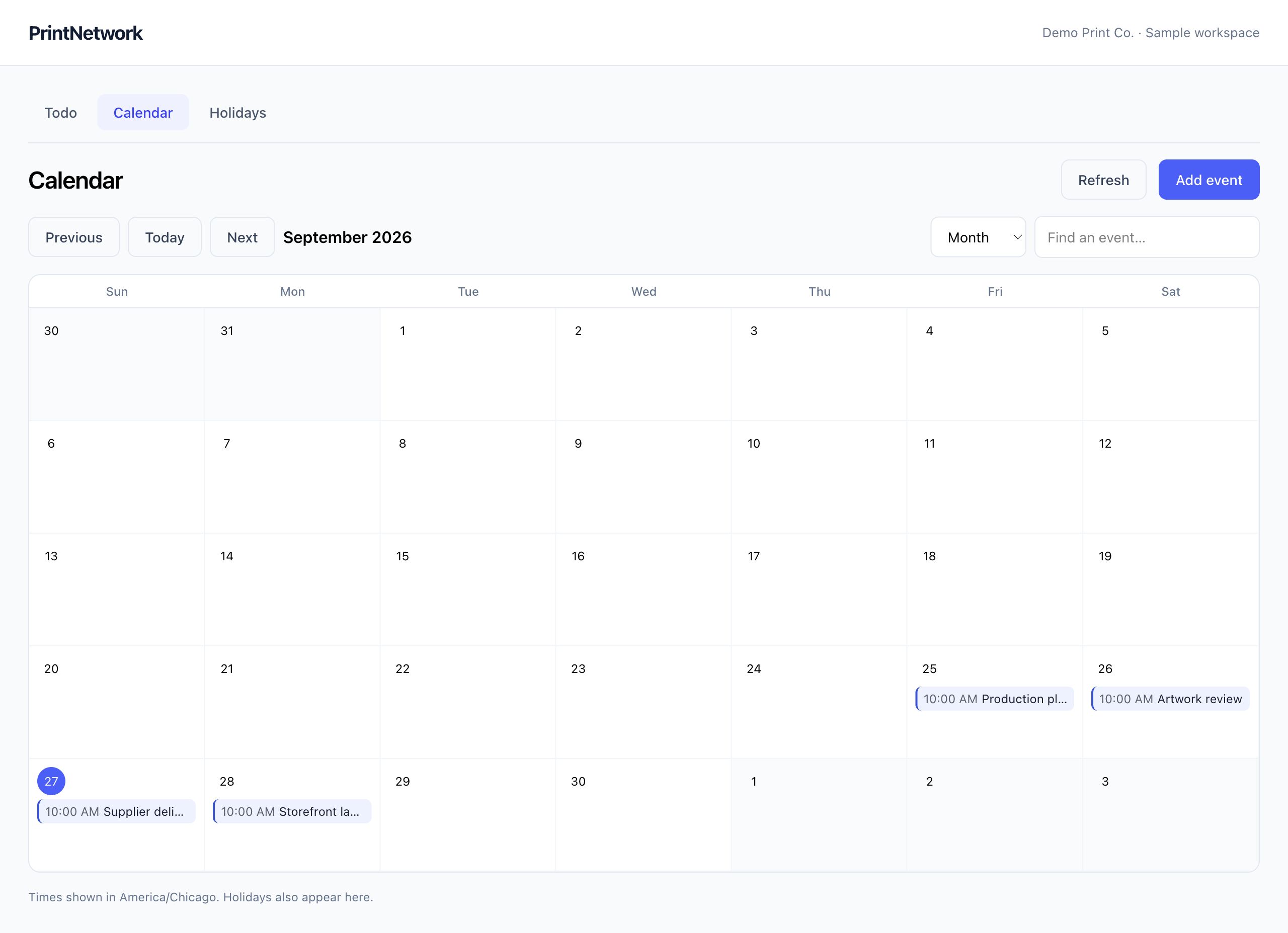Switch to the Holidays tab

point(238,113)
